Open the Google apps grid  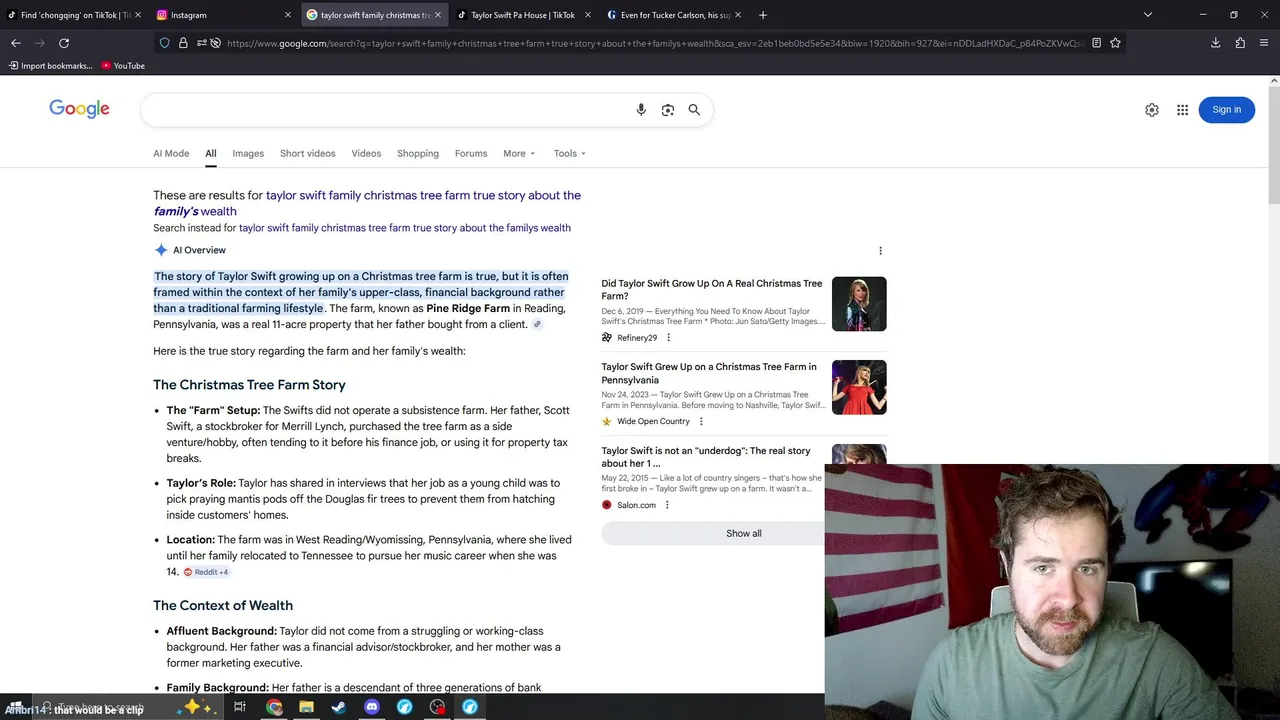(1182, 110)
